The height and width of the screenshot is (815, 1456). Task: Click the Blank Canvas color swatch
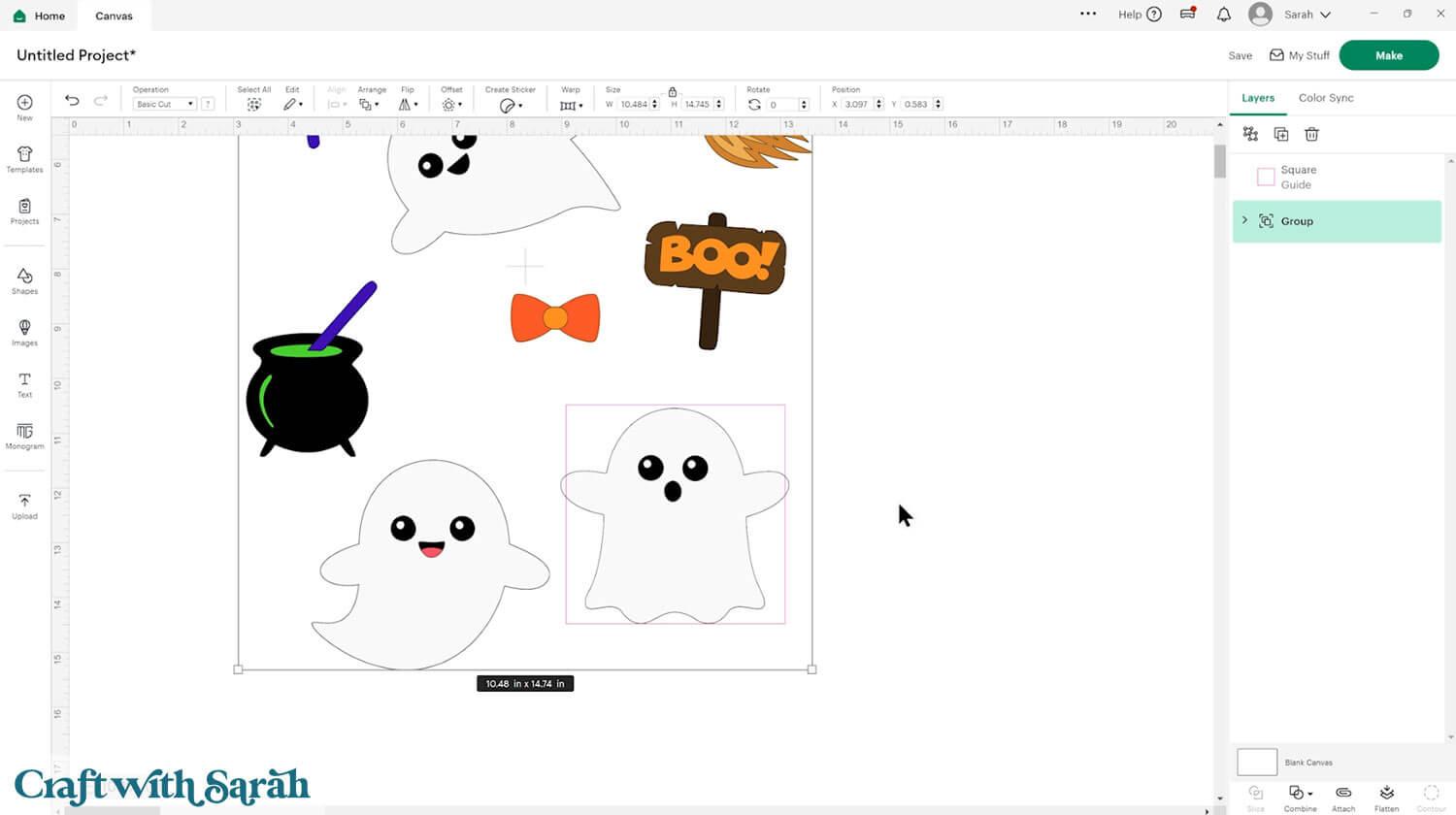pyautogui.click(x=1256, y=762)
